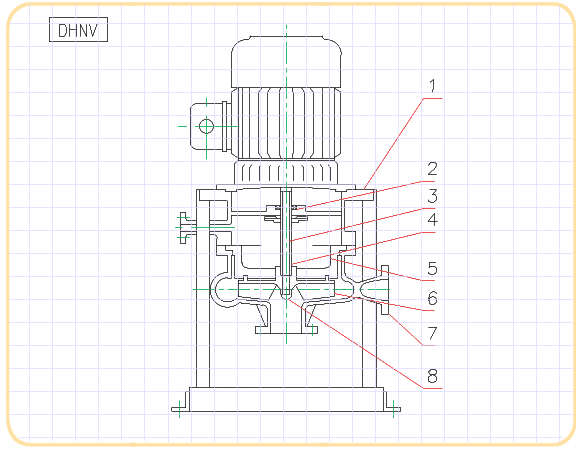Click the ribbed motor housing
584x450 pixels.
[x=286, y=123]
